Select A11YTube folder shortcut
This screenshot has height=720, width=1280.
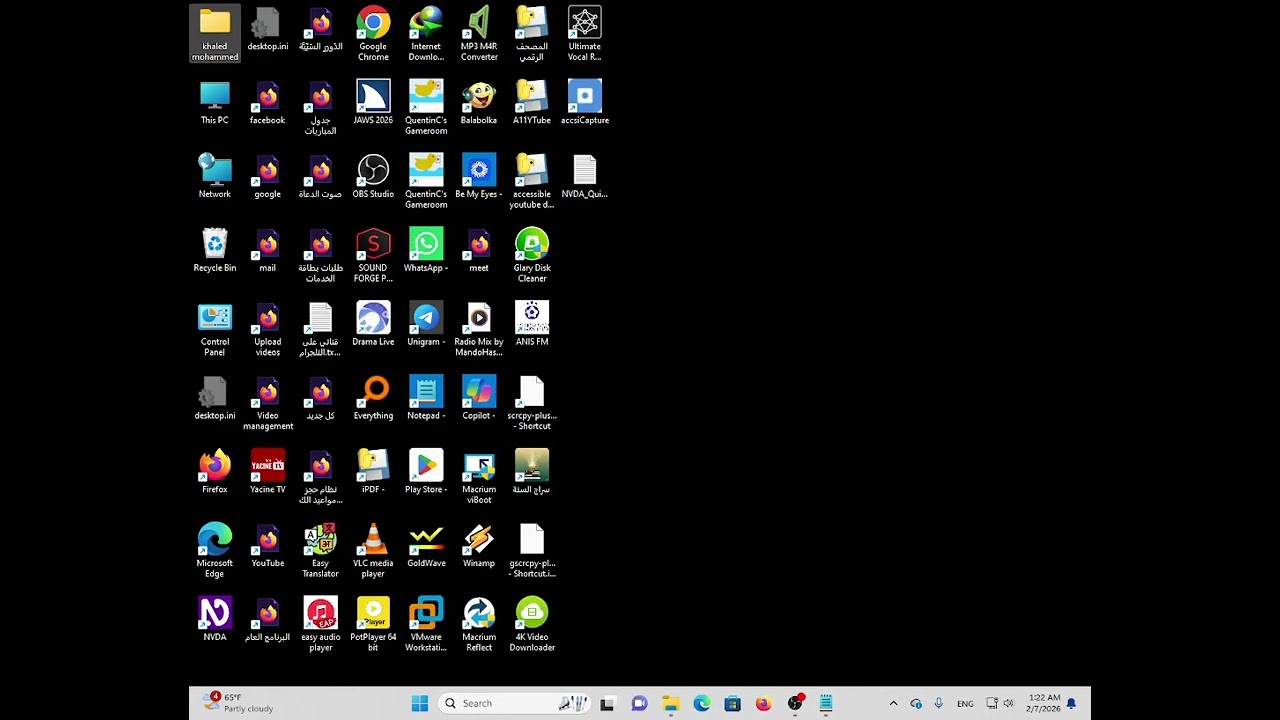pyautogui.click(x=532, y=103)
